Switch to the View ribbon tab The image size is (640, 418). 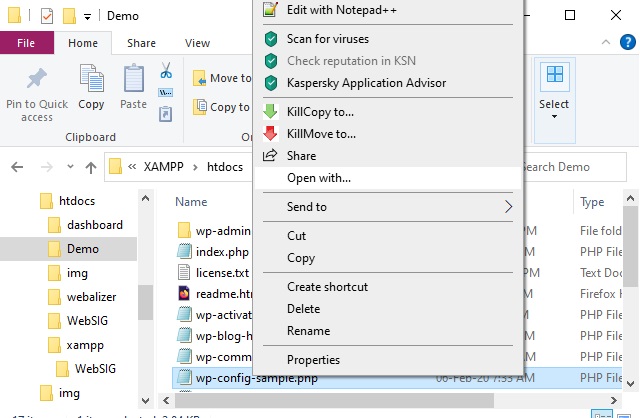[x=198, y=43]
